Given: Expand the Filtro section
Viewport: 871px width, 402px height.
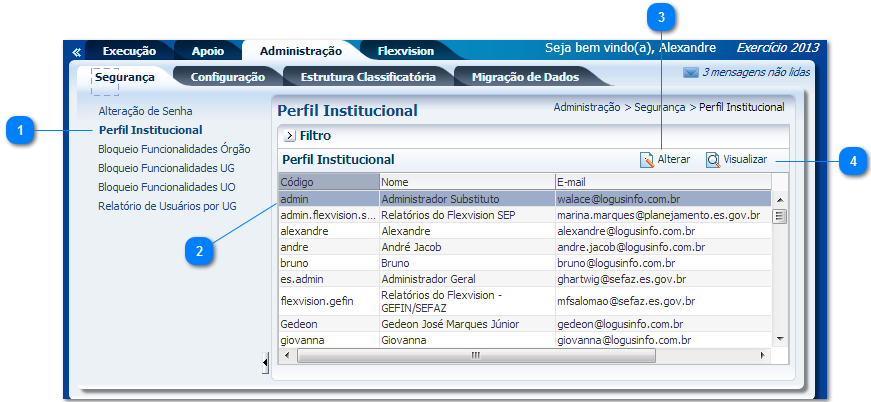Looking at the screenshot, I should click(289, 135).
